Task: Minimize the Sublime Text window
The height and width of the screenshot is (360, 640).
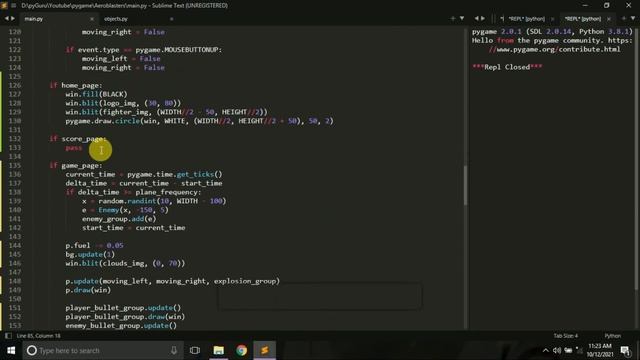Action: tap(585, 6)
